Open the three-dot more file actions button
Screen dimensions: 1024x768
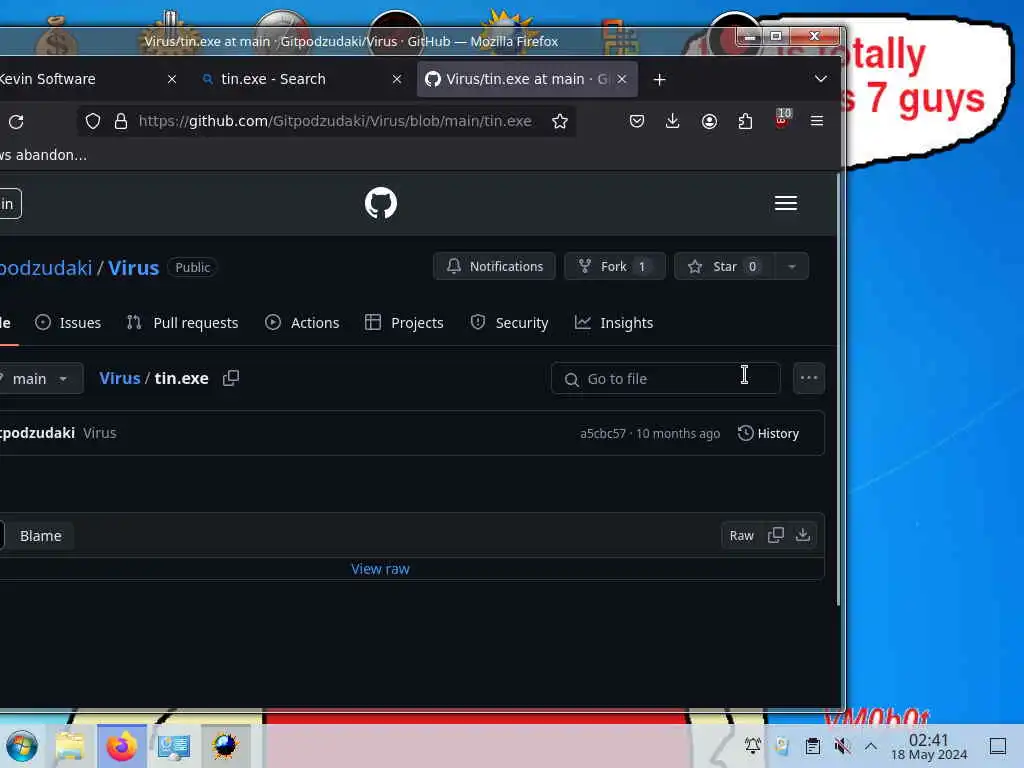click(x=809, y=378)
